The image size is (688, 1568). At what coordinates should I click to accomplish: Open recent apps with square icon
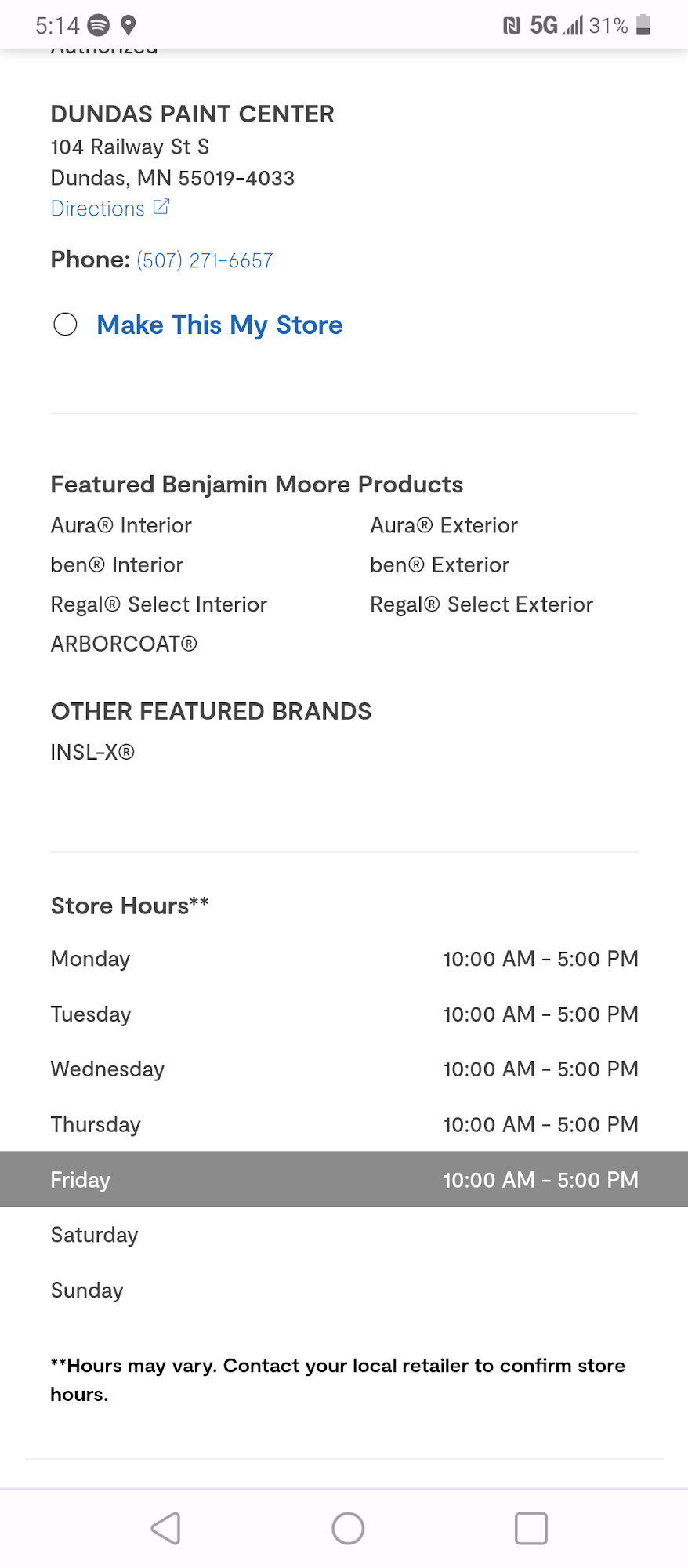click(530, 1528)
